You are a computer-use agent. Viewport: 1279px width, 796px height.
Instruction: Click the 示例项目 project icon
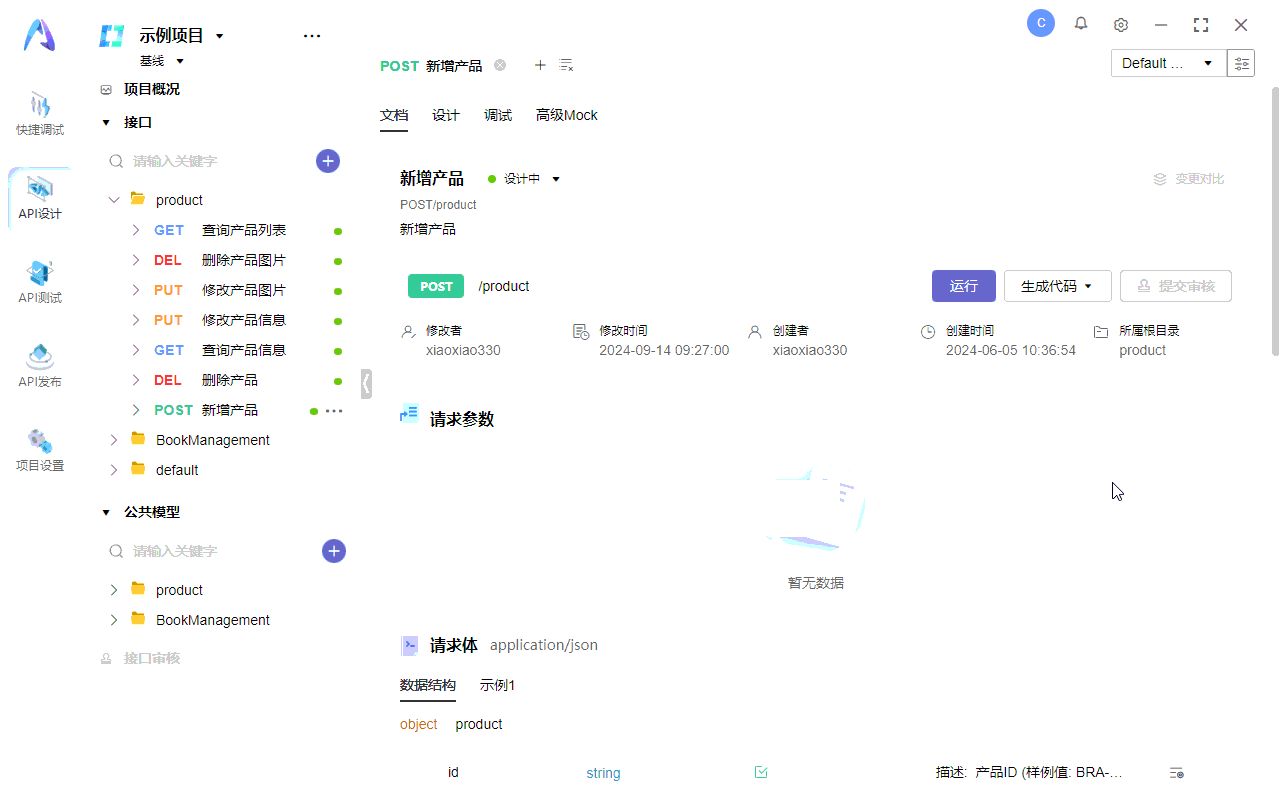[111, 36]
